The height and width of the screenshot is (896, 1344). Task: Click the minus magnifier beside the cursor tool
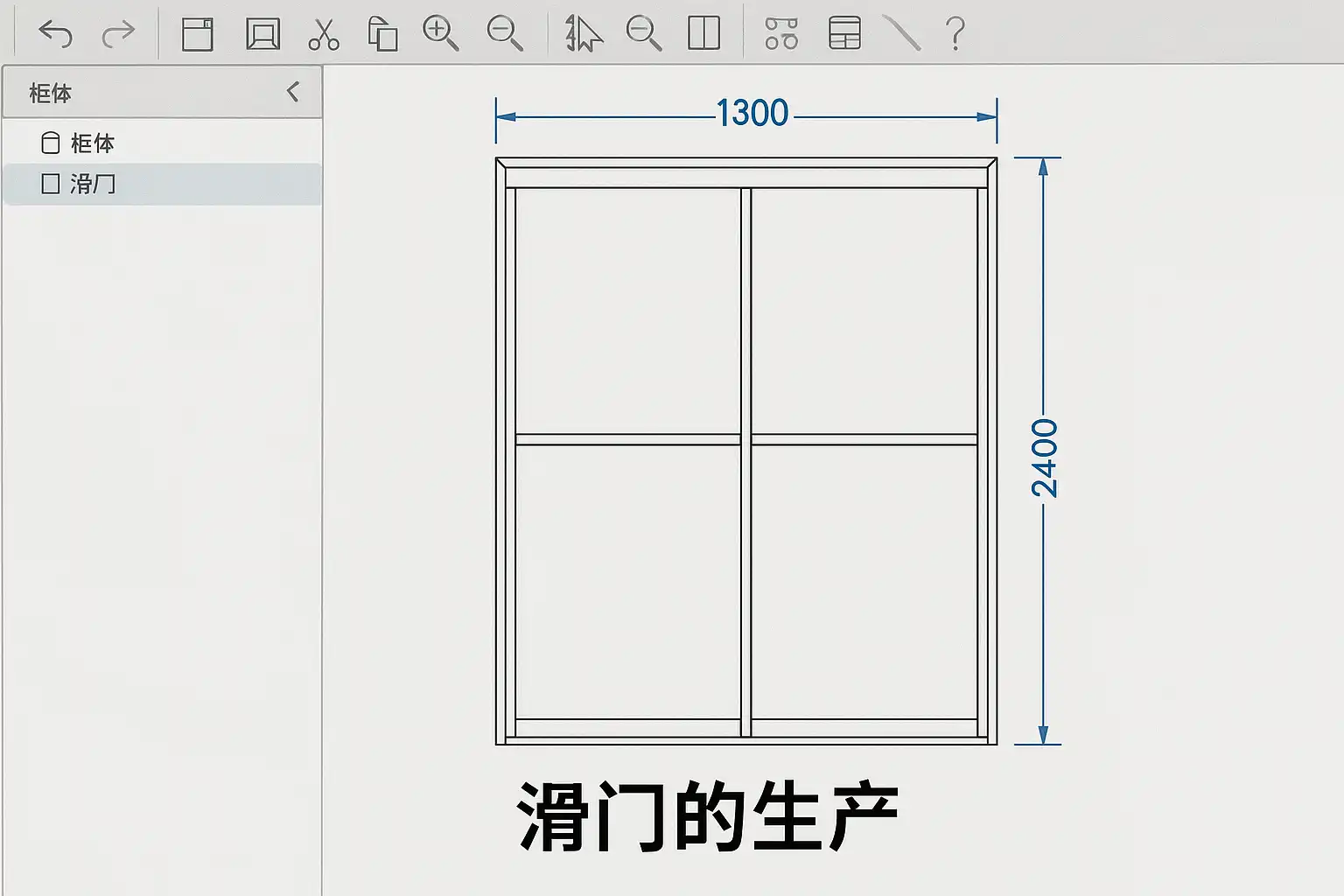click(644, 34)
